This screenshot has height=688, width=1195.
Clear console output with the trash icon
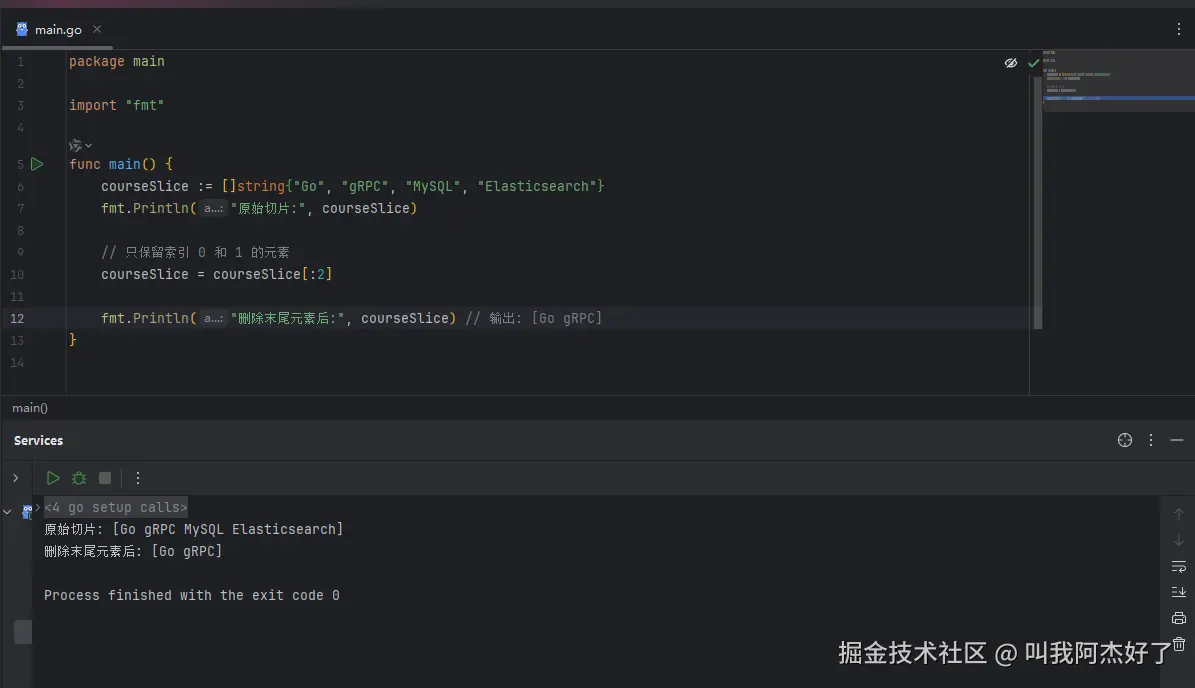coord(1179,644)
